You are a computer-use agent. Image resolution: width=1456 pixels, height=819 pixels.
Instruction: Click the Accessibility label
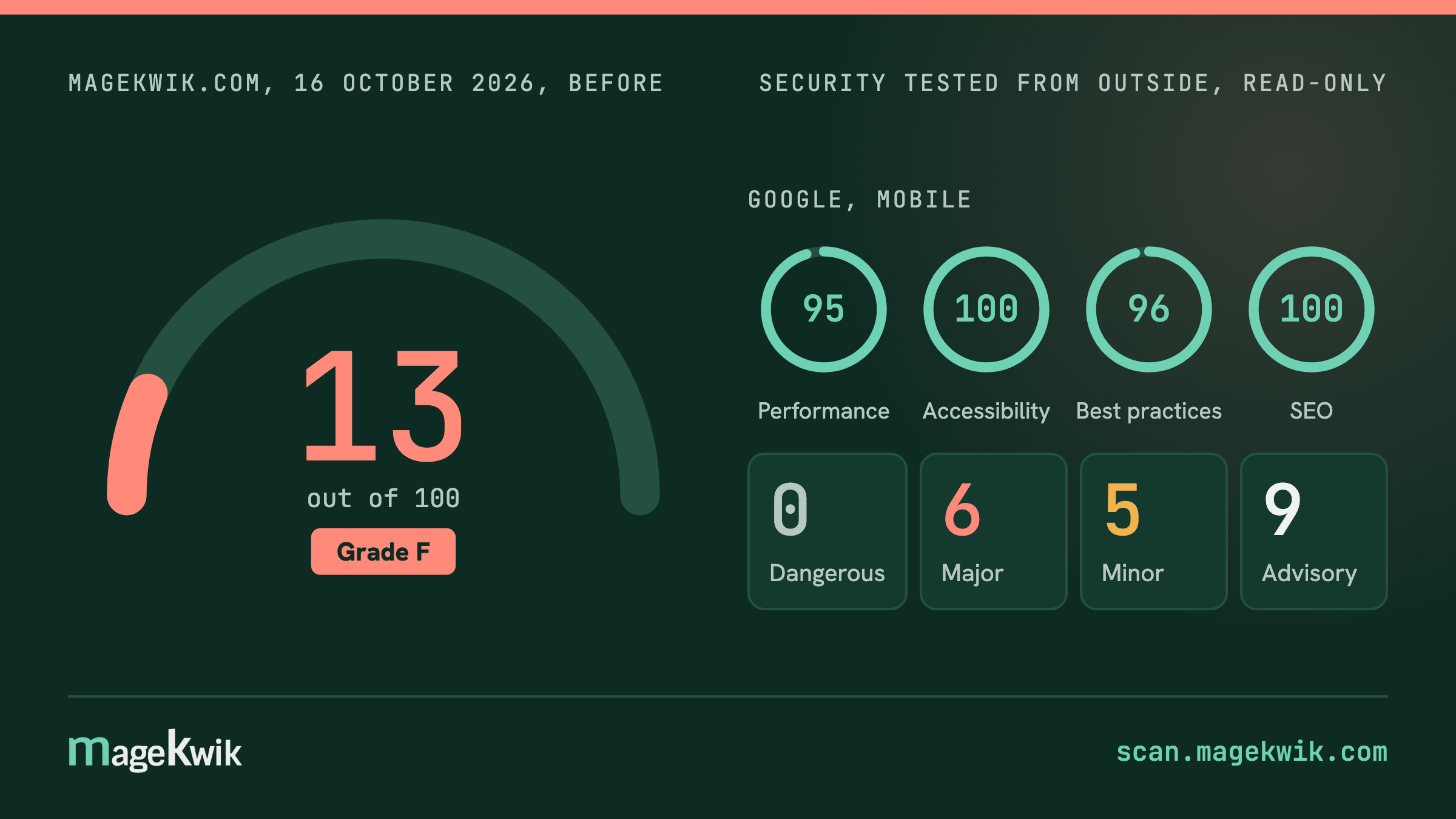pyautogui.click(x=986, y=411)
